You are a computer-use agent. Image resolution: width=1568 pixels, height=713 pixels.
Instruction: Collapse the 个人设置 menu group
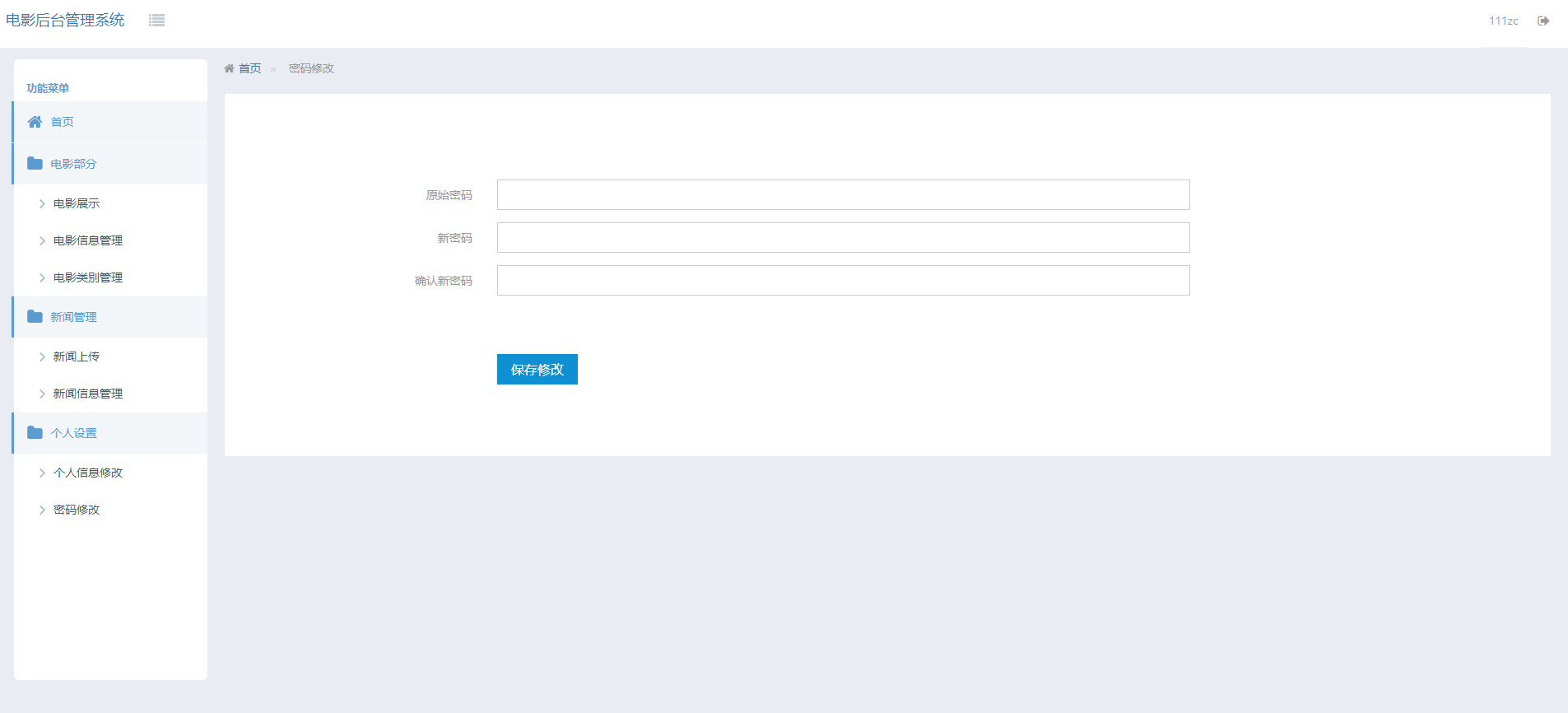point(110,433)
